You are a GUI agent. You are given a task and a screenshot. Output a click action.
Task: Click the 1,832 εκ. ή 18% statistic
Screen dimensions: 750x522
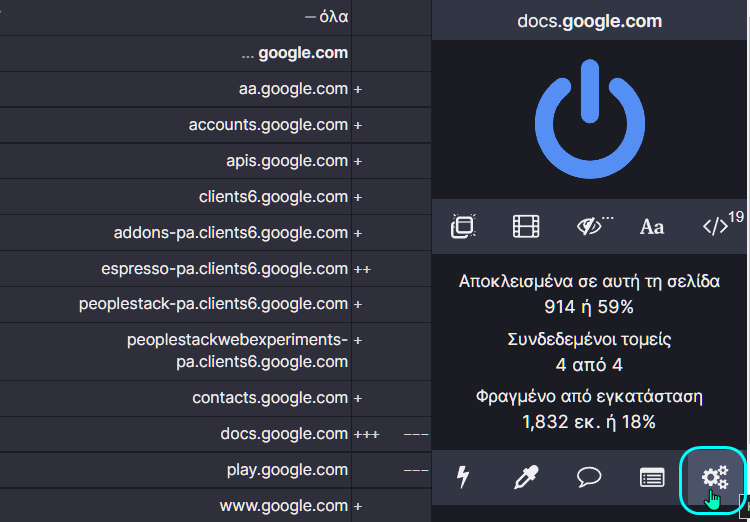589,422
